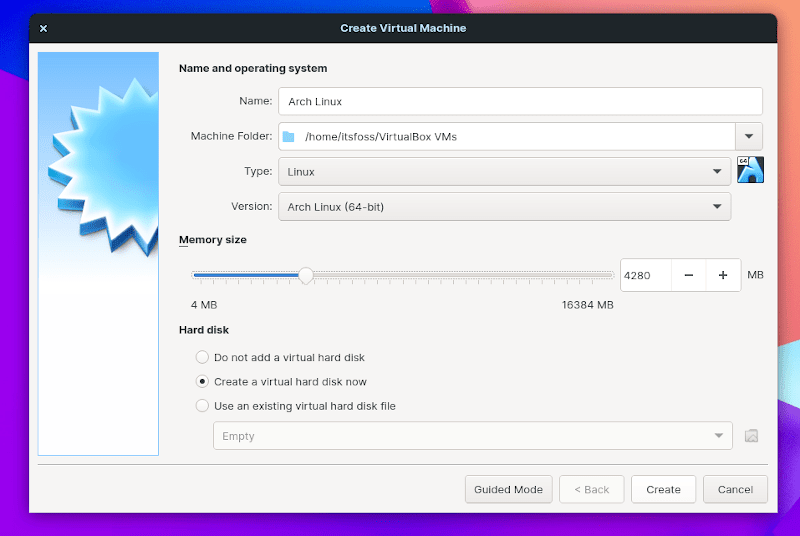Open the Empty hard disk file dropdown

472,436
